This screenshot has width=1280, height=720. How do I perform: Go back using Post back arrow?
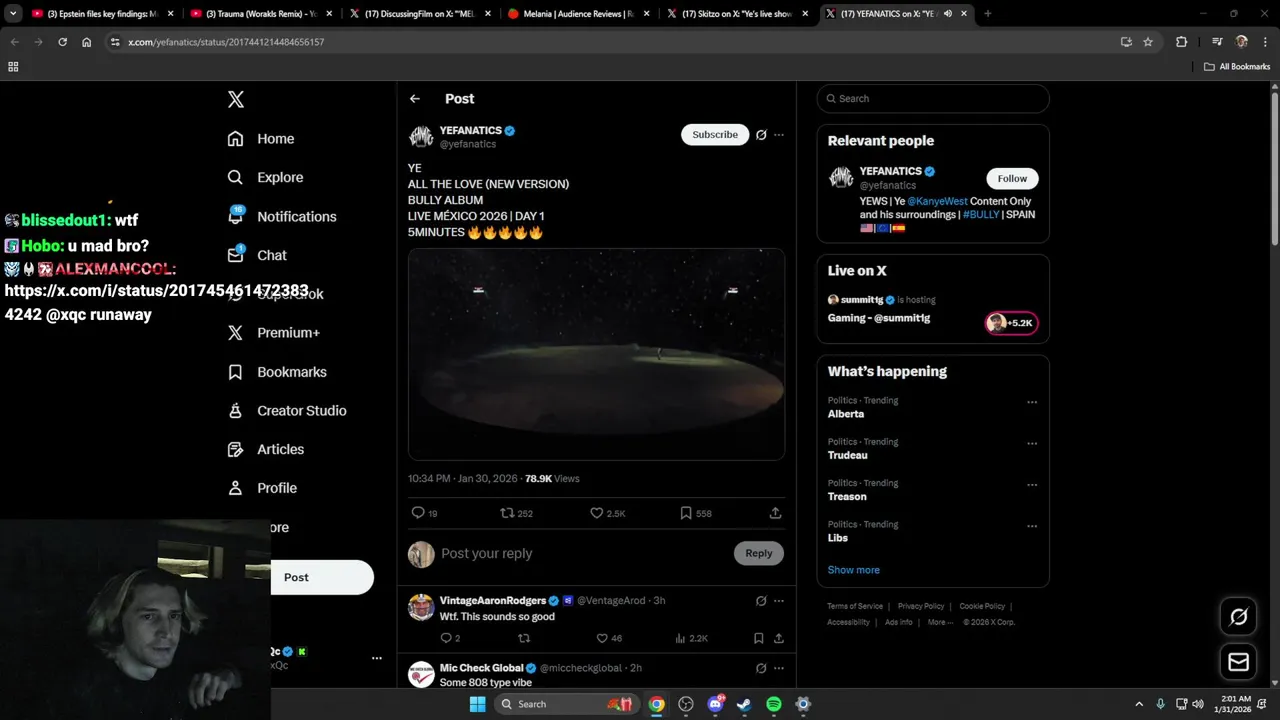coord(415,99)
